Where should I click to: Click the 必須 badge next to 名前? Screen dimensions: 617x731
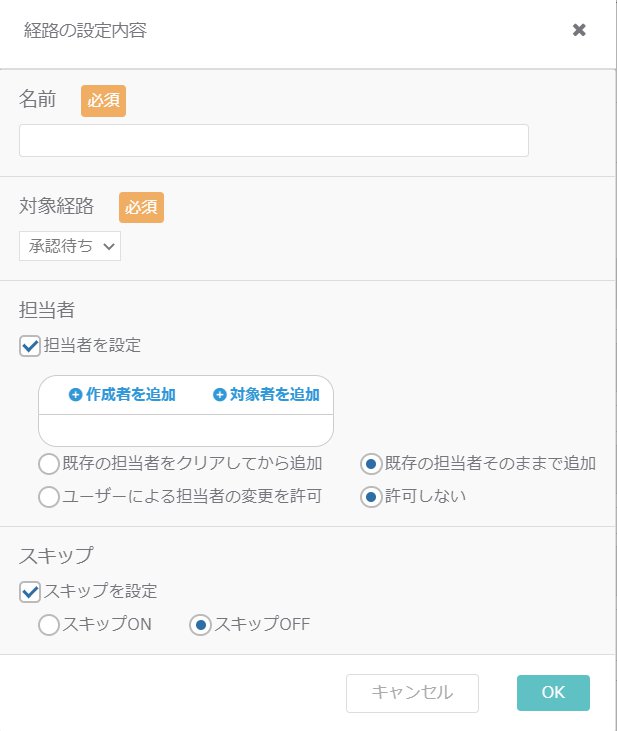[104, 100]
